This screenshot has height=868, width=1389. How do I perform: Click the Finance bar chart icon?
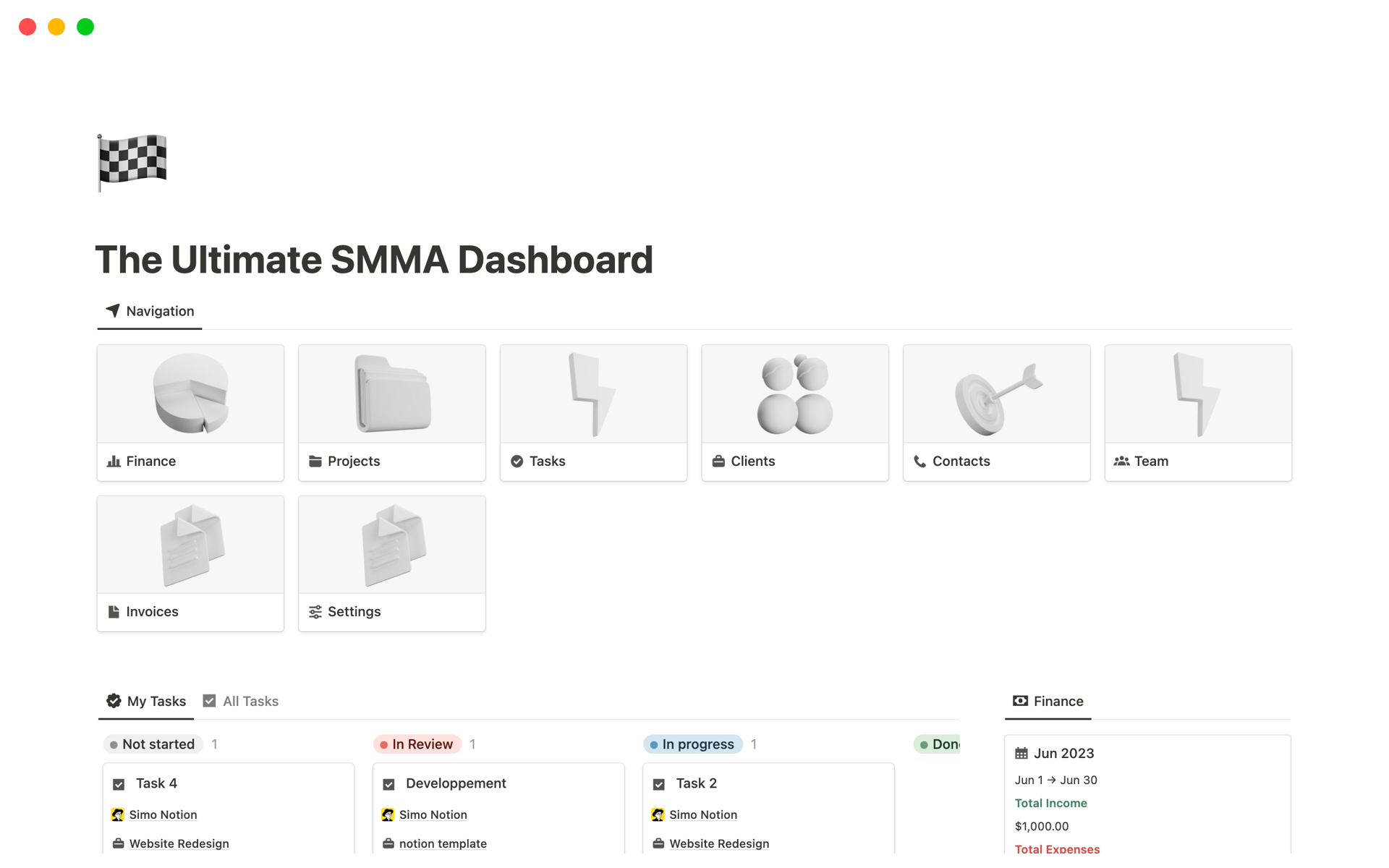coord(114,461)
